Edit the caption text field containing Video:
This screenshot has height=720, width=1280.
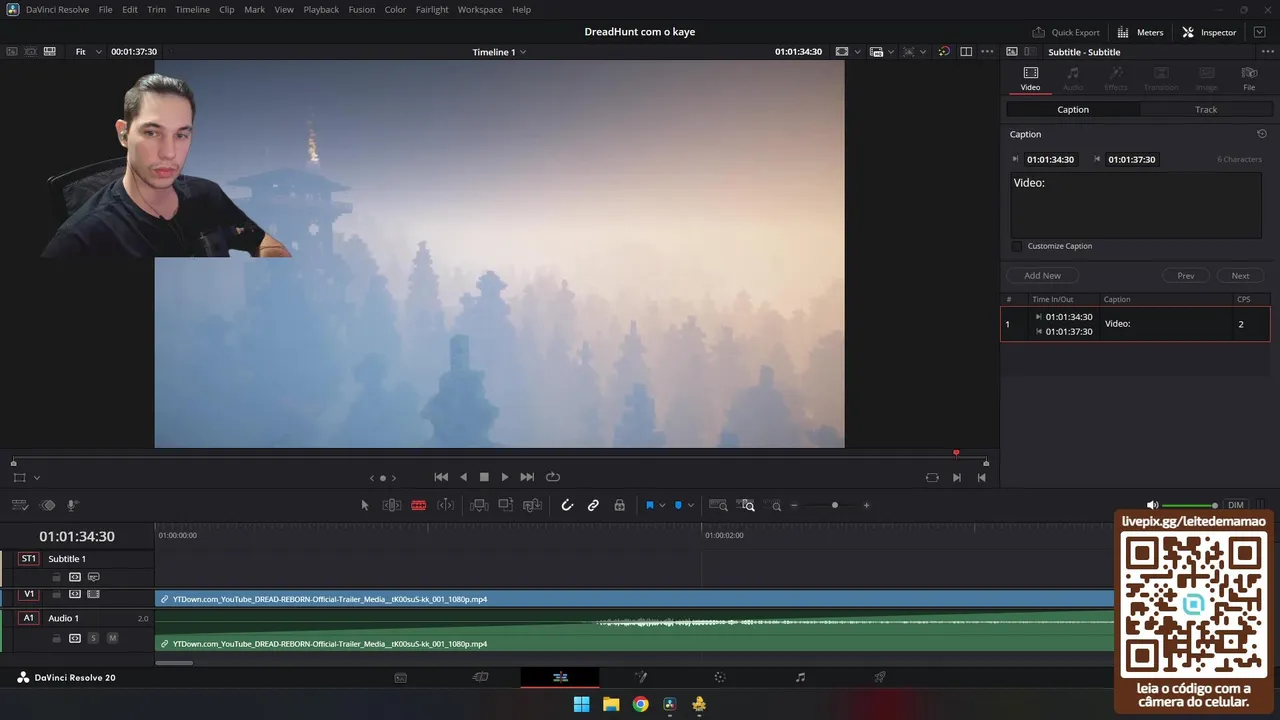point(1136,205)
